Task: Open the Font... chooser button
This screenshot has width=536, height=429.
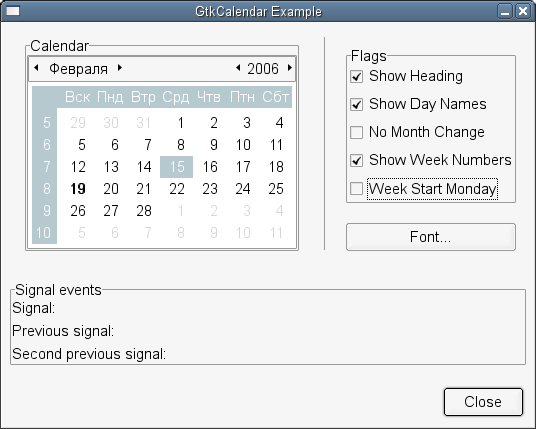Action: [x=431, y=237]
